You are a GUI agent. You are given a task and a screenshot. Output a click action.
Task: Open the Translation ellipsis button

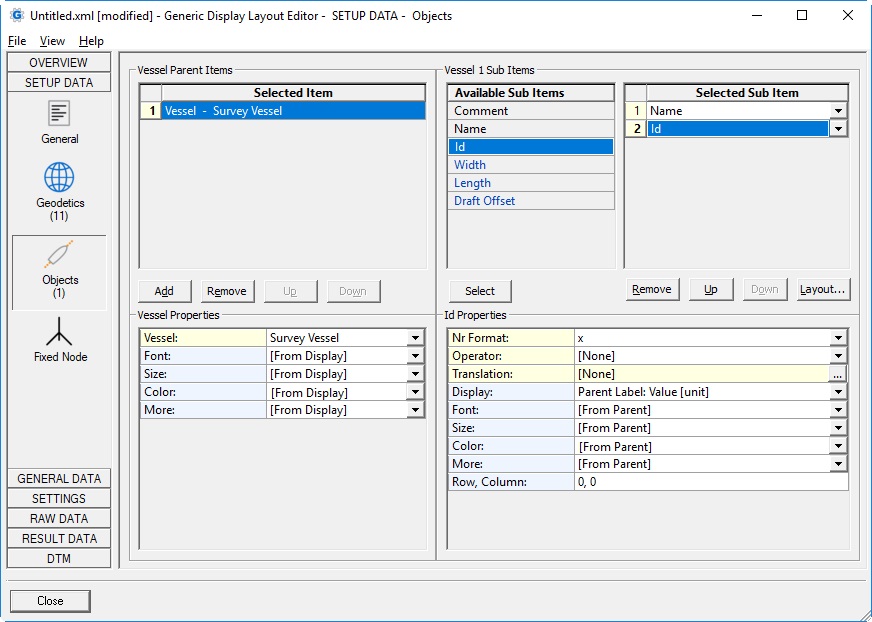pyautogui.click(x=838, y=374)
